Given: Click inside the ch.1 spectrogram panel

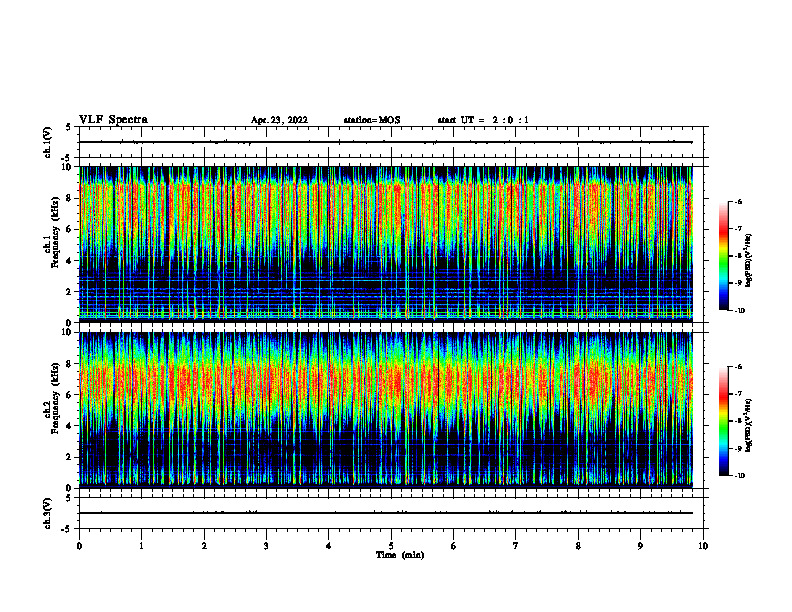Looking at the screenshot, I should [x=386, y=244].
